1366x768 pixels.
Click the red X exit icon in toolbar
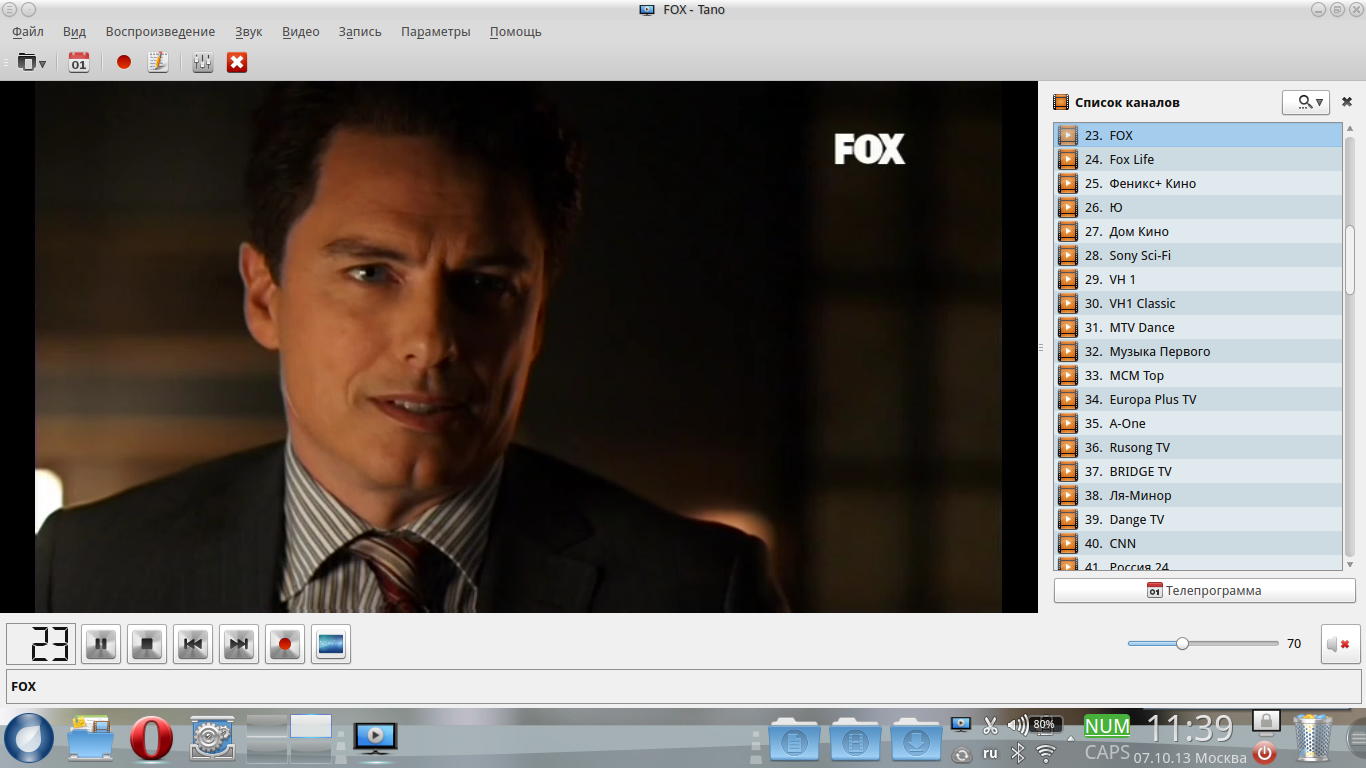(237, 63)
